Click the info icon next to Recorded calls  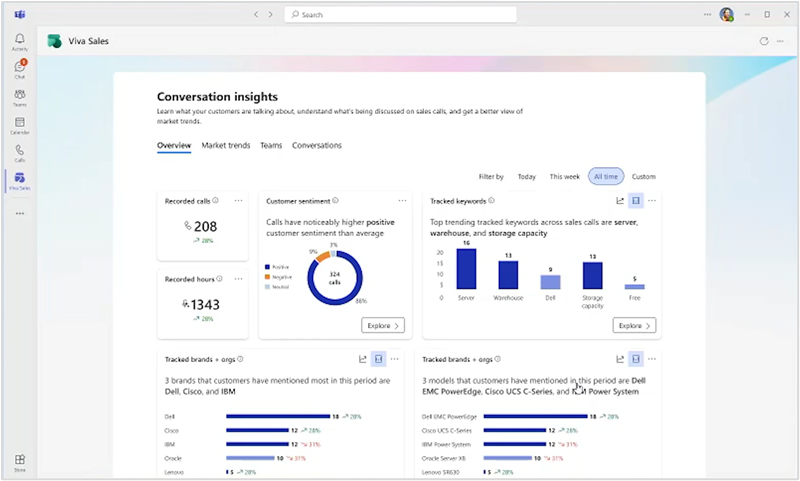pos(215,200)
